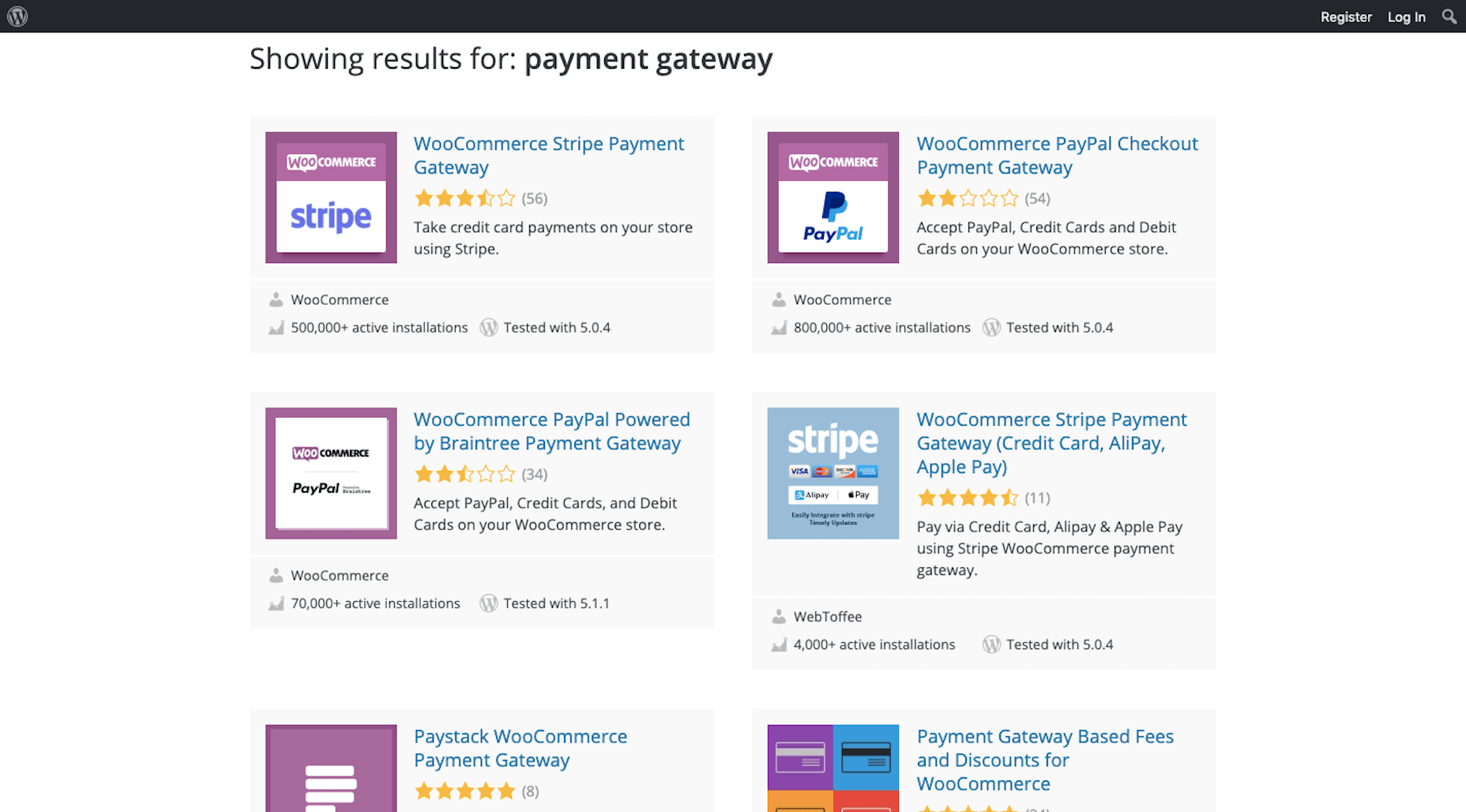This screenshot has width=1466, height=812.
Task: Click author icon beside WebToffee
Action: (779, 616)
